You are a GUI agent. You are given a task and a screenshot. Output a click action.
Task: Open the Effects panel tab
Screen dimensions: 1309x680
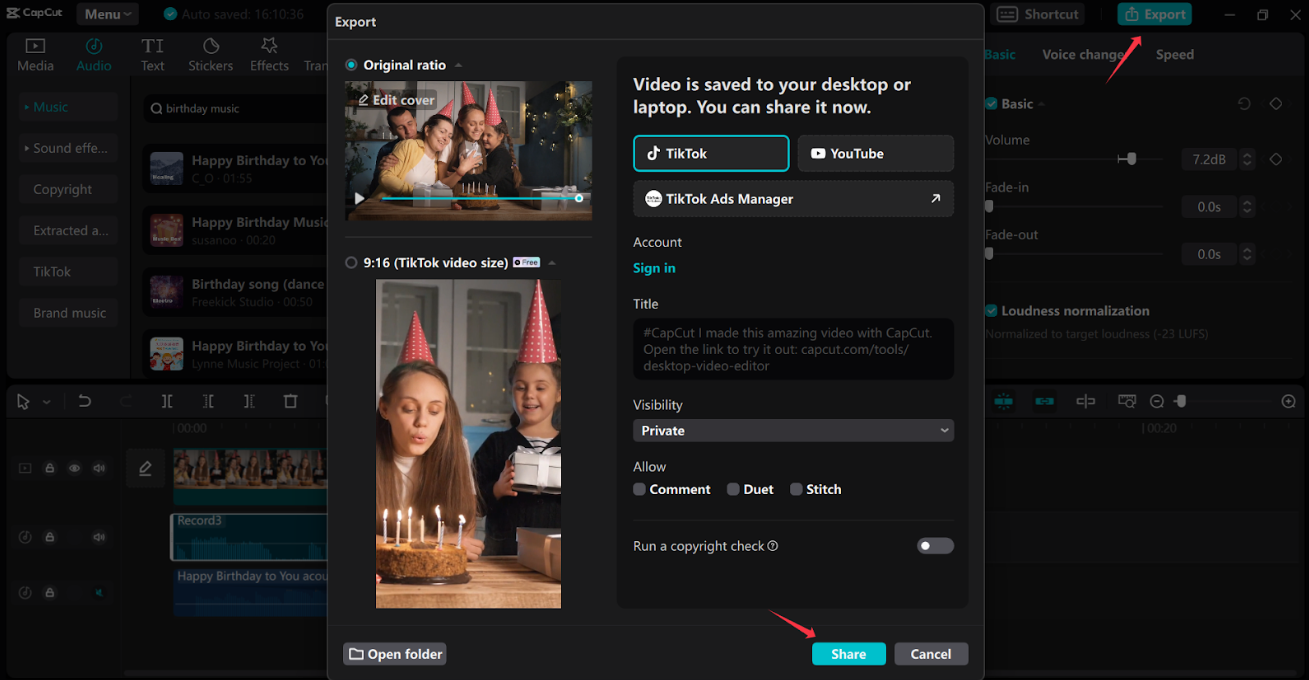pyautogui.click(x=269, y=55)
